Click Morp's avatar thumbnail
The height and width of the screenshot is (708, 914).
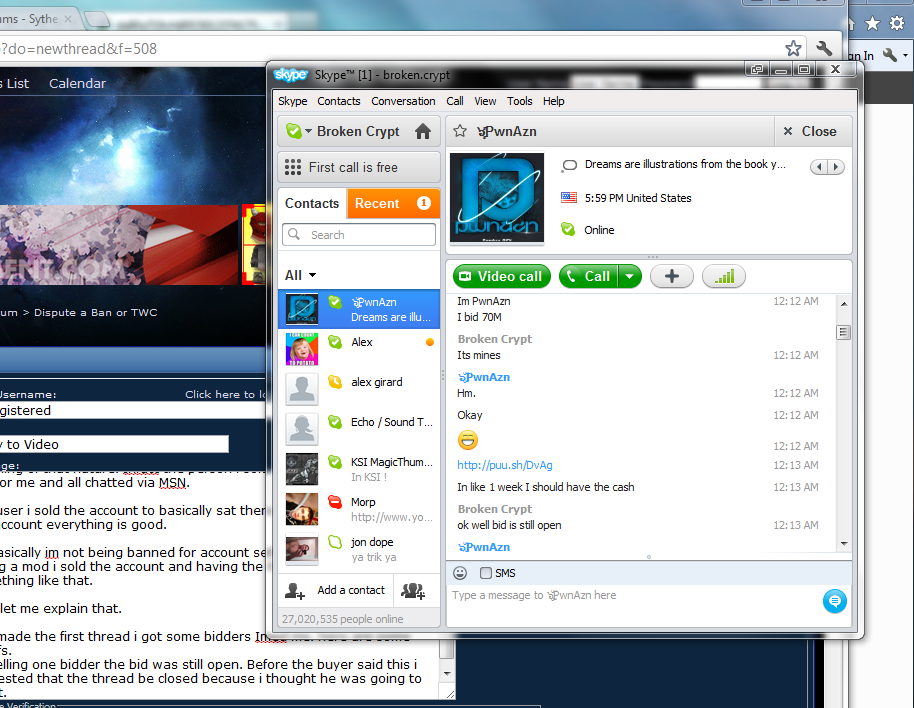pyautogui.click(x=301, y=509)
